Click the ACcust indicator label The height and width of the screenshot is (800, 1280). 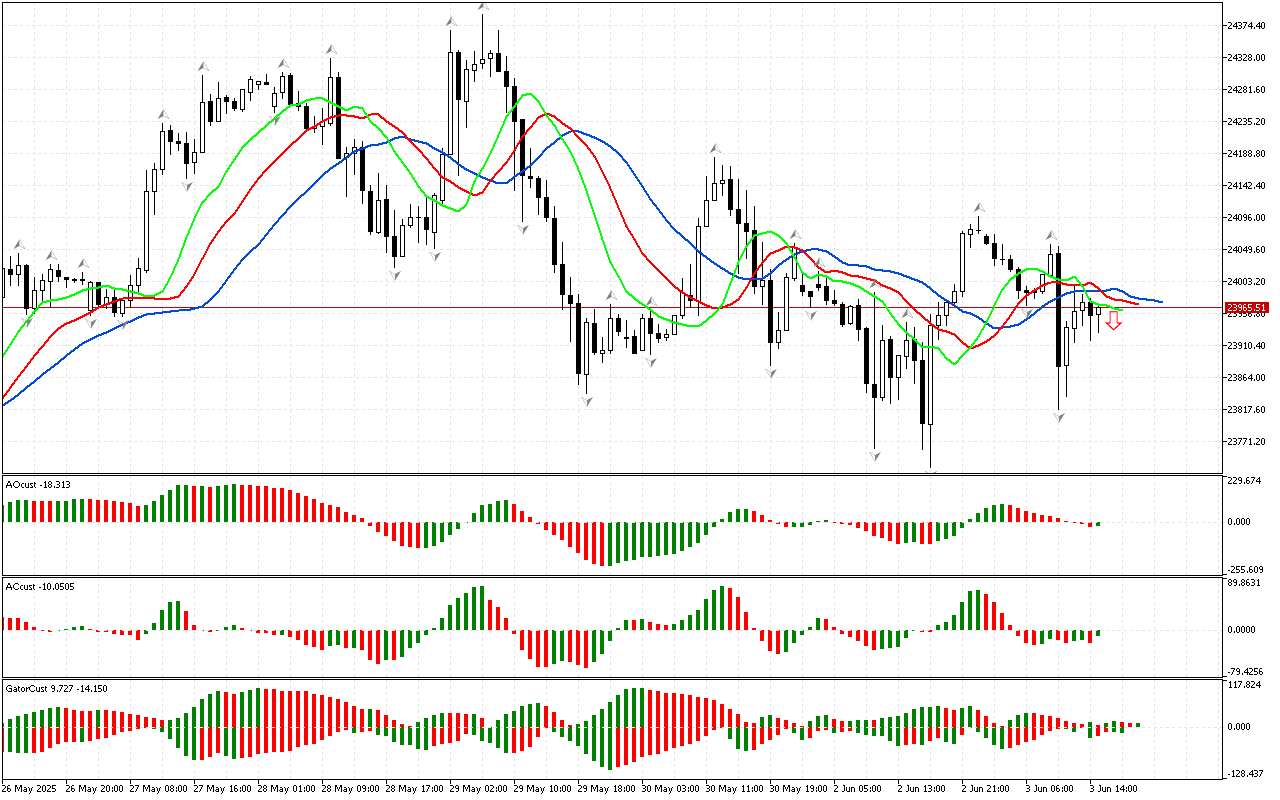click(x=39, y=586)
